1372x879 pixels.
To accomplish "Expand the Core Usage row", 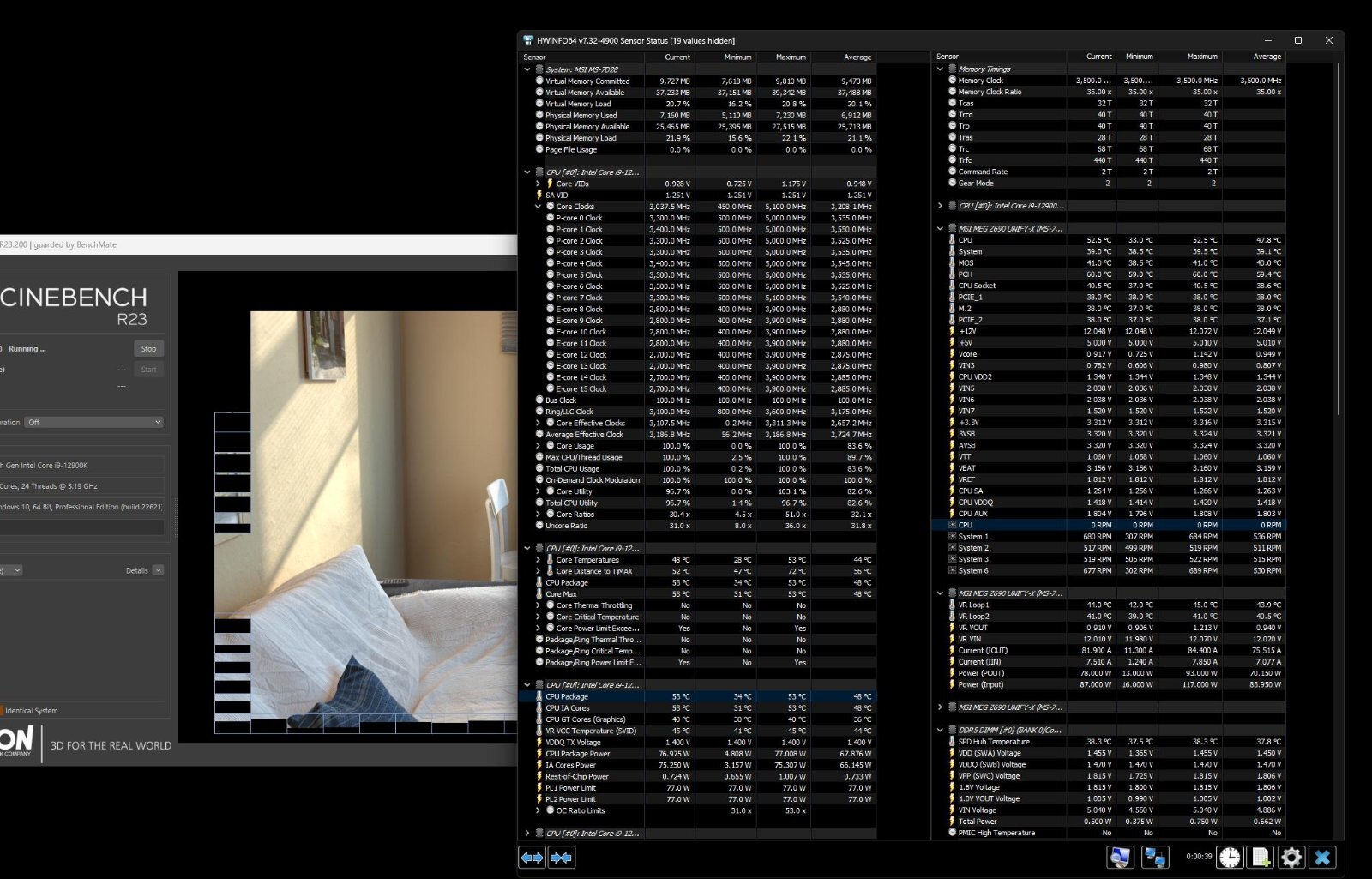I will click(x=538, y=446).
